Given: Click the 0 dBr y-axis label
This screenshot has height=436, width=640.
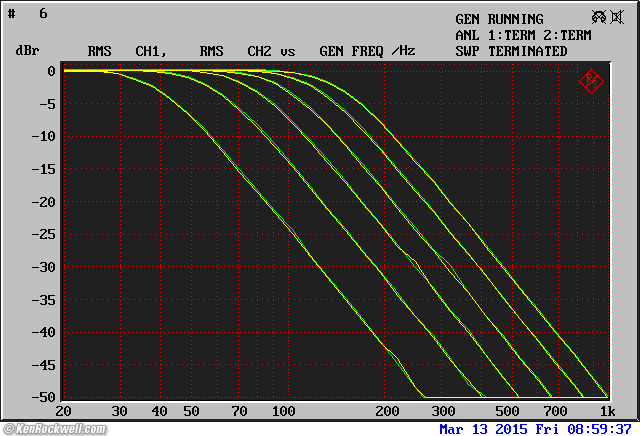Looking at the screenshot, I should [48, 72].
